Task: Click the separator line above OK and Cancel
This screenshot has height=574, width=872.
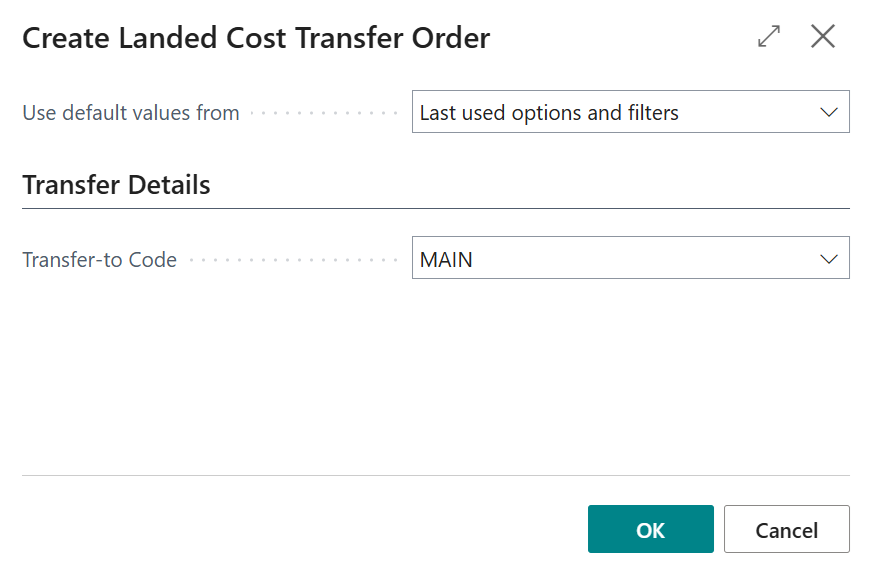Action: tap(435, 475)
